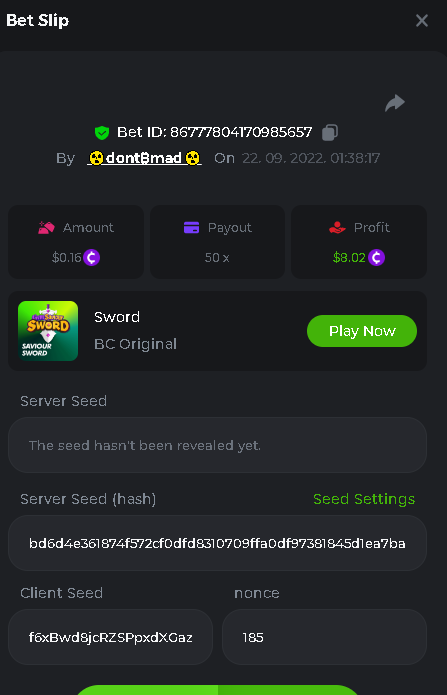Click the share arrow icon

[x=395, y=103]
